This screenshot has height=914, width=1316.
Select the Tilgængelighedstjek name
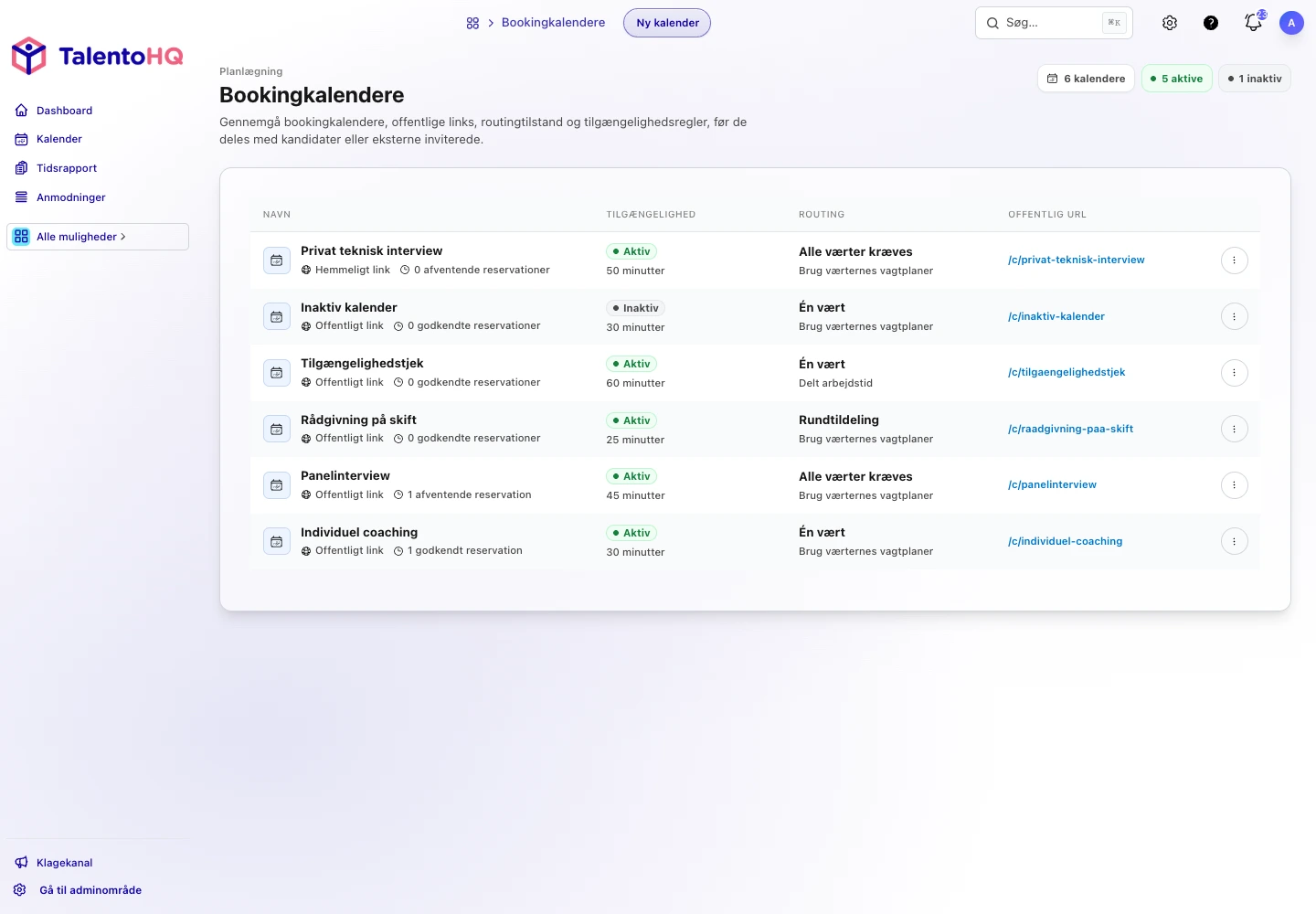tap(362, 363)
